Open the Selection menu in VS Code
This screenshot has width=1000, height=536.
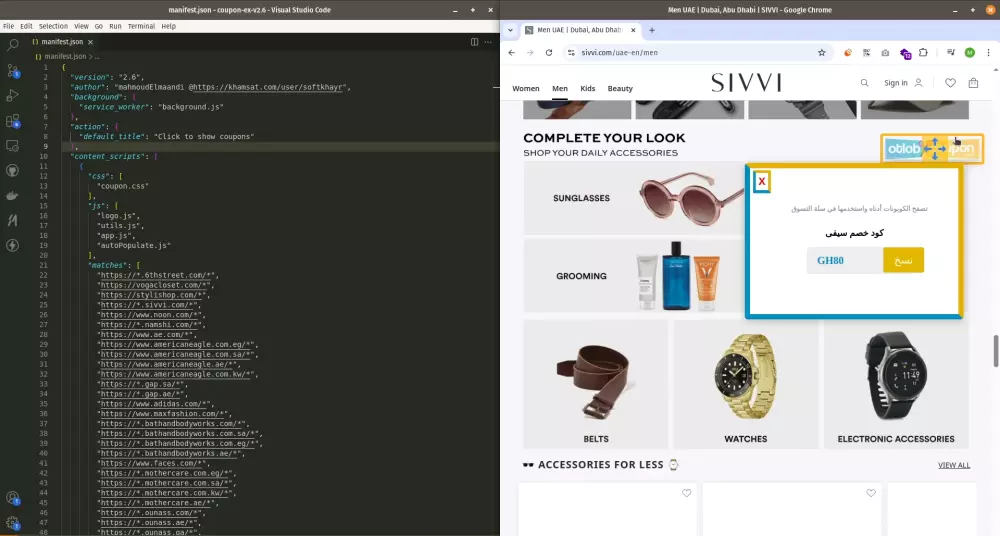coord(53,26)
